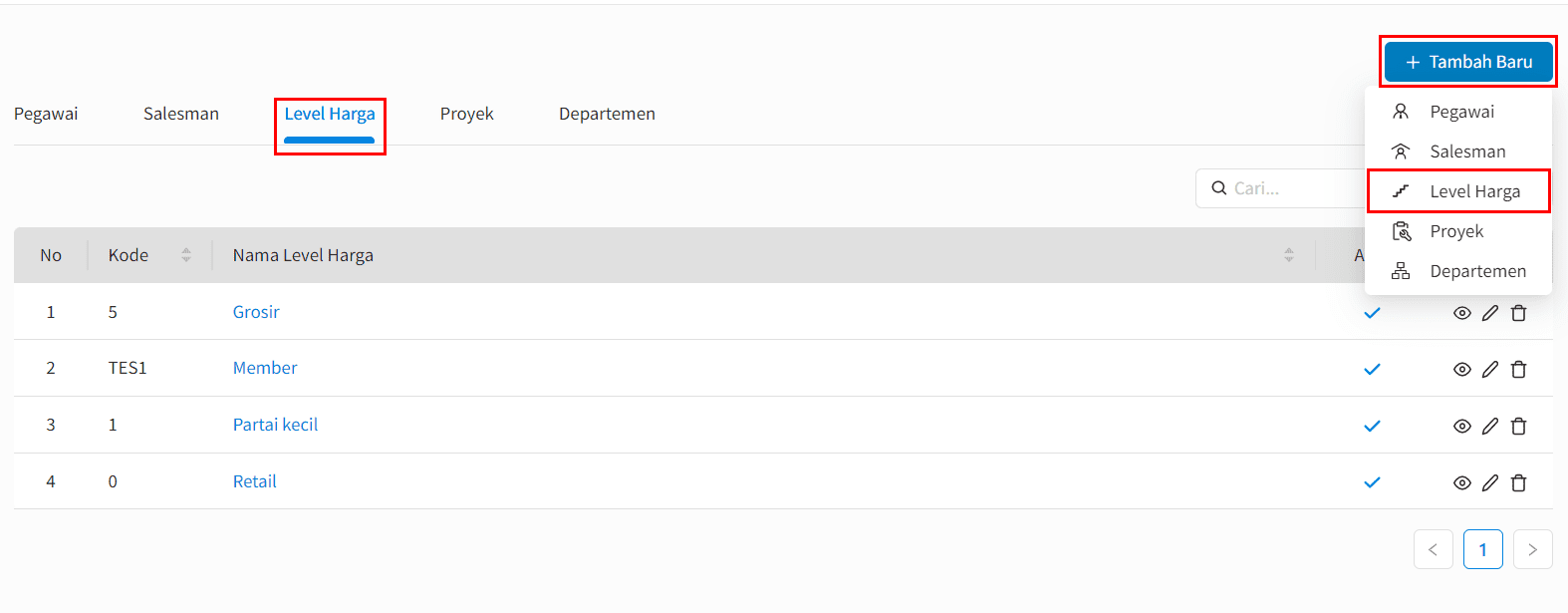The width and height of the screenshot is (1568, 613).
Task: Go to the next page with the right chevron
Action: click(x=1532, y=549)
